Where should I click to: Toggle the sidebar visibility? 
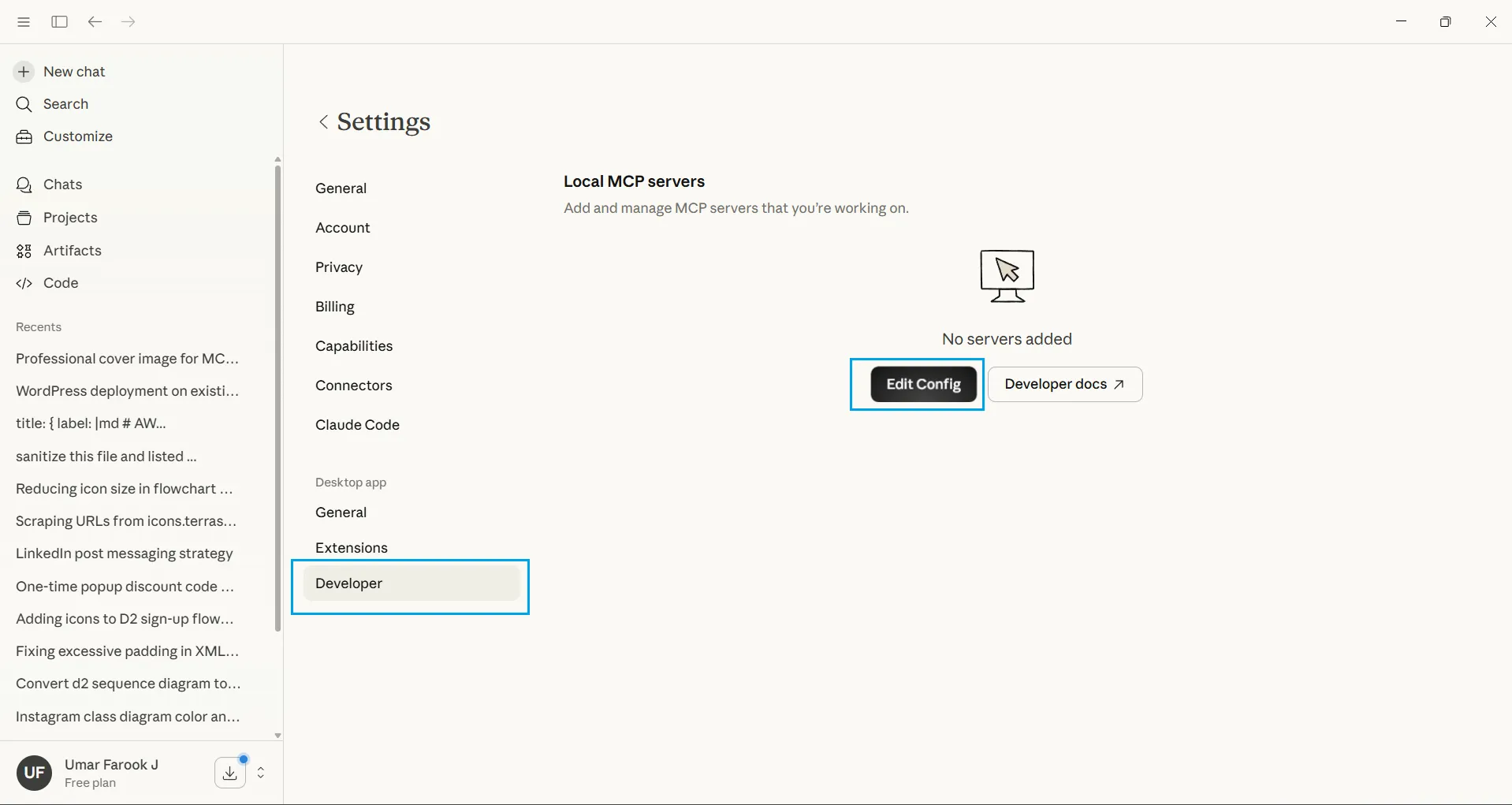[58, 21]
